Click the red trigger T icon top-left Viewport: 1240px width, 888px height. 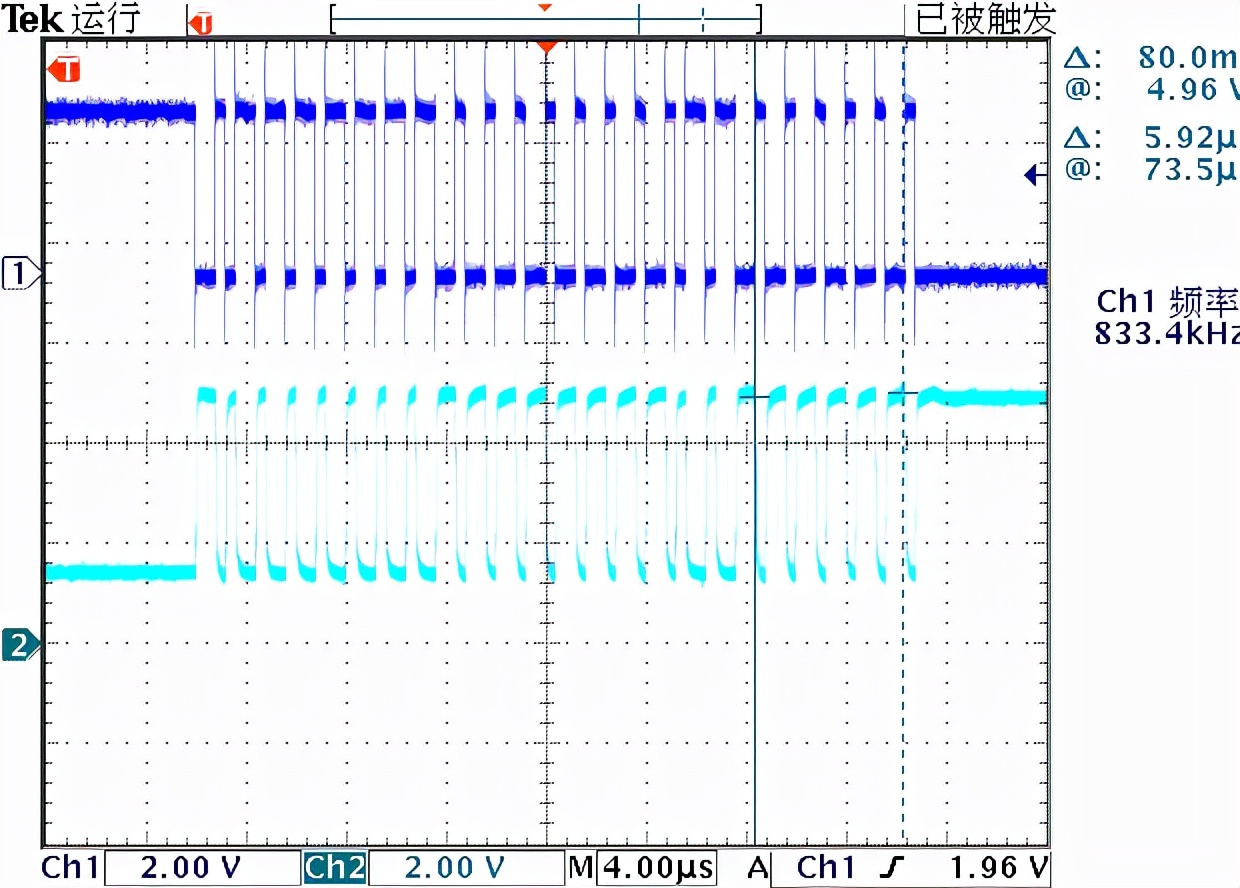[x=202, y=22]
